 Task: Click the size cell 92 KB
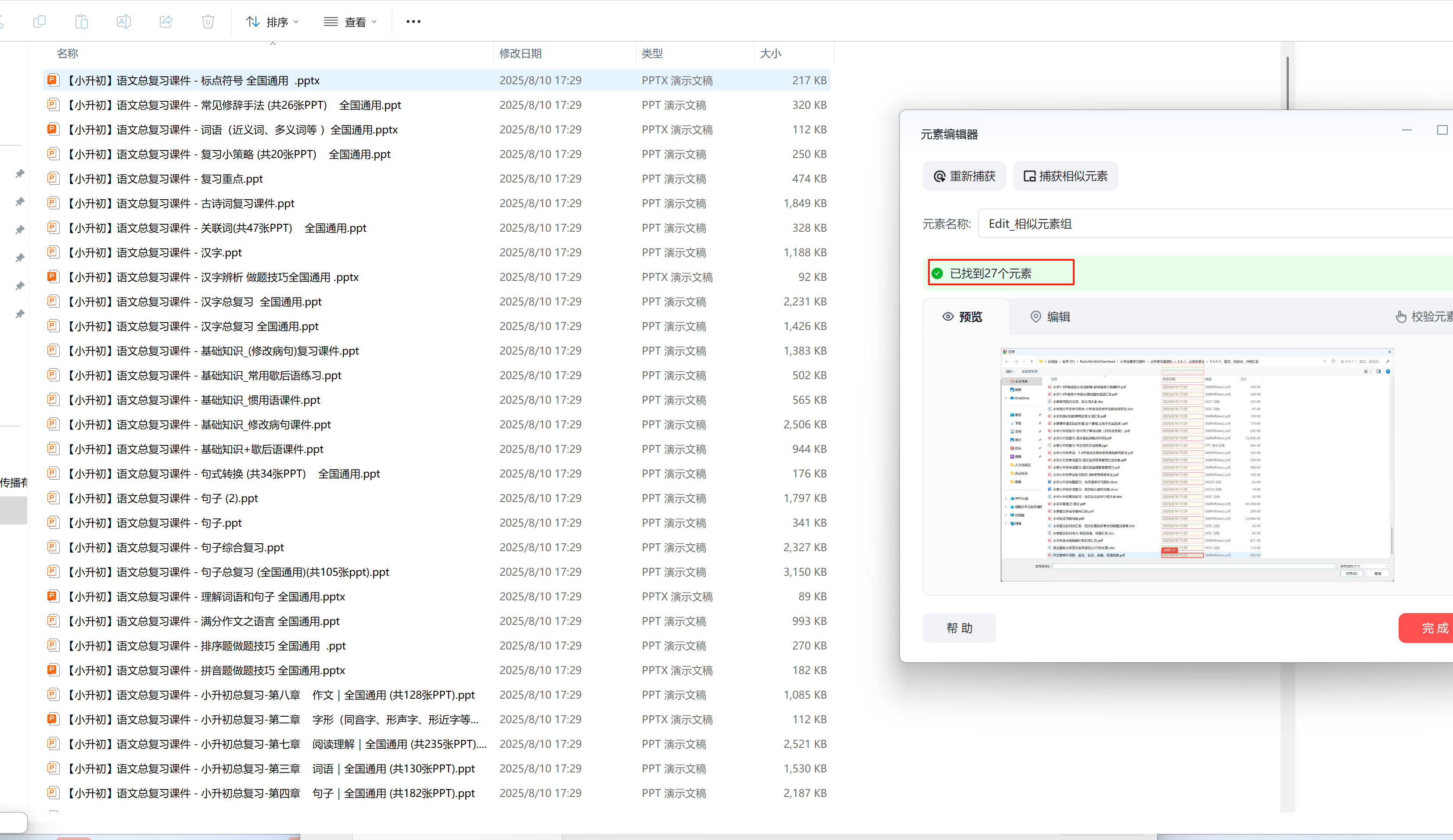[x=813, y=277]
